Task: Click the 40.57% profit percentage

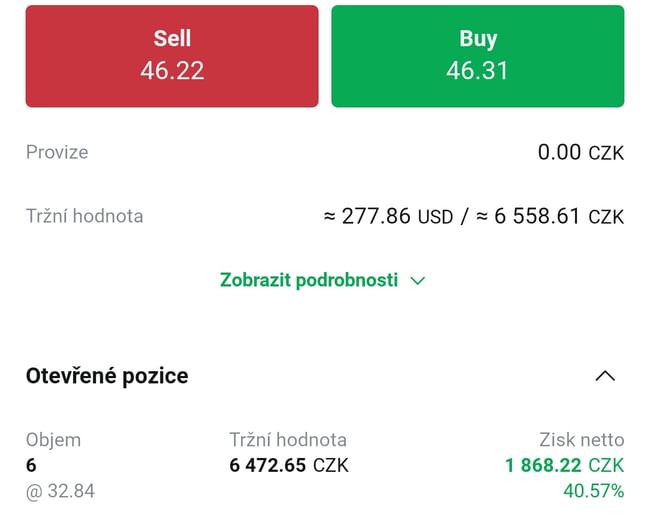Action: pyautogui.click(x=595, y=491)
